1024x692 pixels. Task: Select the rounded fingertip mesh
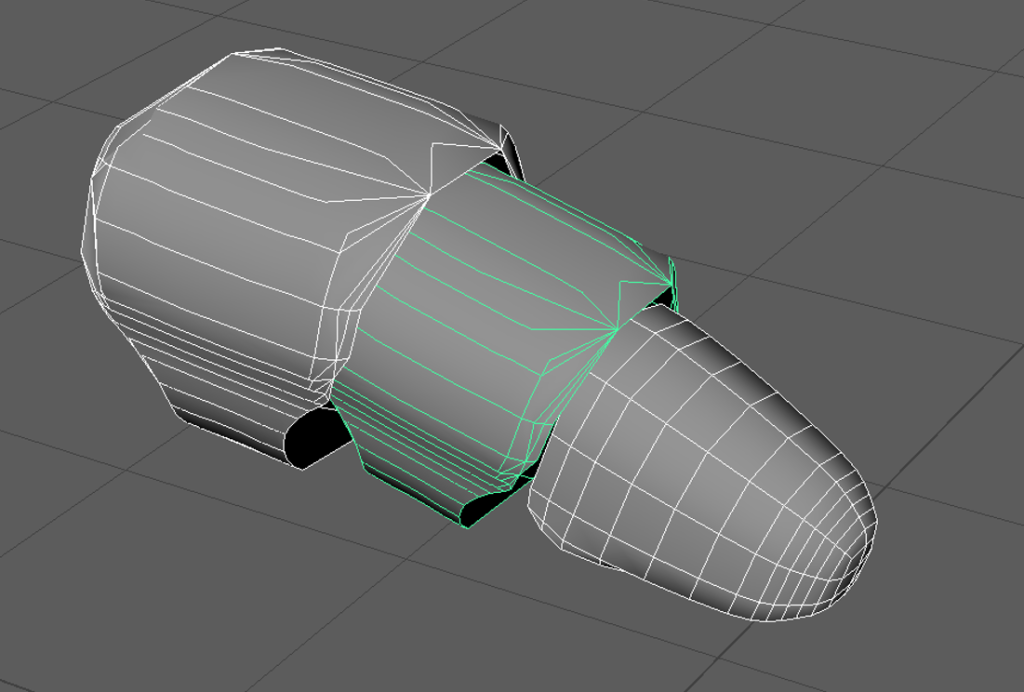click(x=700, y=460)
